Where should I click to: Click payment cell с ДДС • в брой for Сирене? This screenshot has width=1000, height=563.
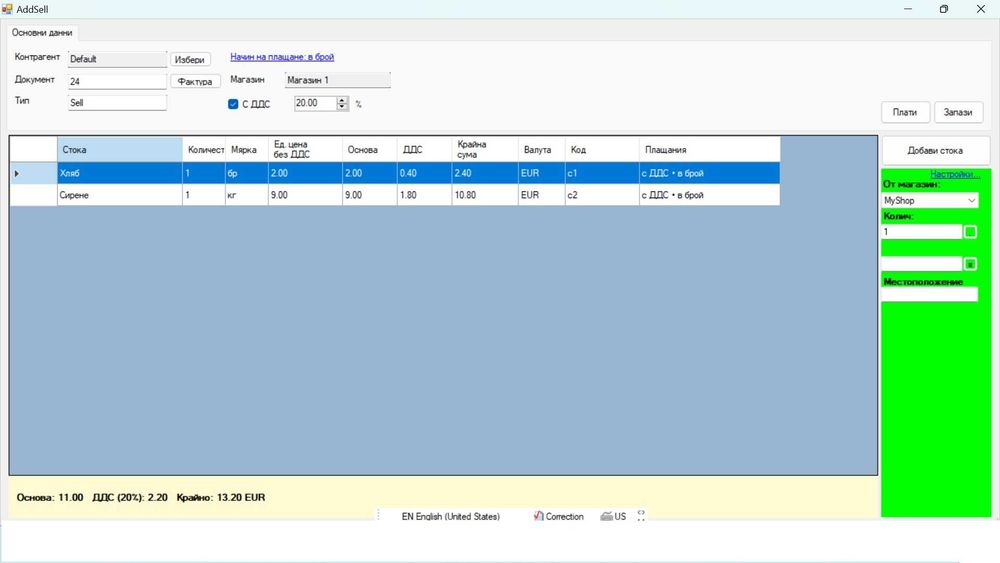[709, 195]
